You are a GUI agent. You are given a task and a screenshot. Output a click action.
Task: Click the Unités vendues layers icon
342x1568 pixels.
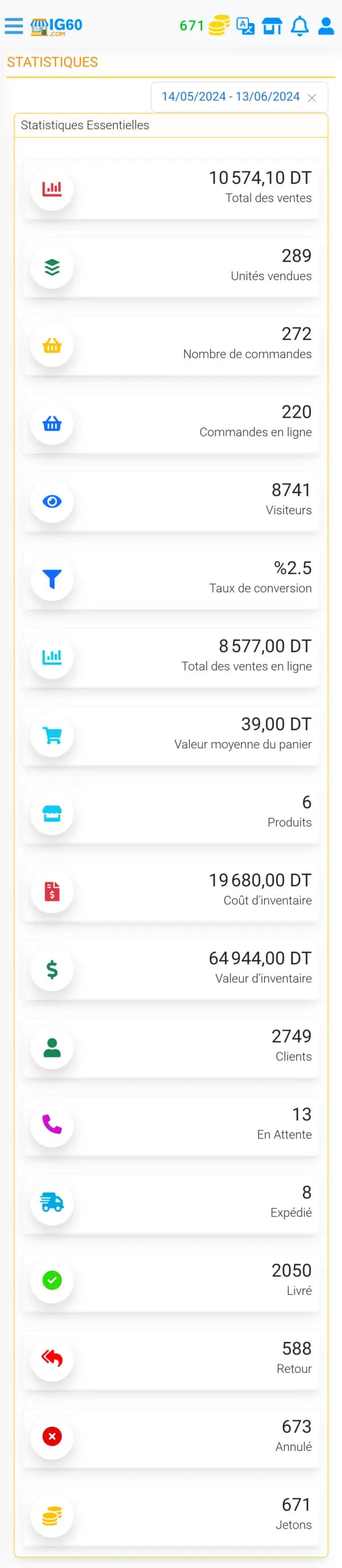point(52,267)
